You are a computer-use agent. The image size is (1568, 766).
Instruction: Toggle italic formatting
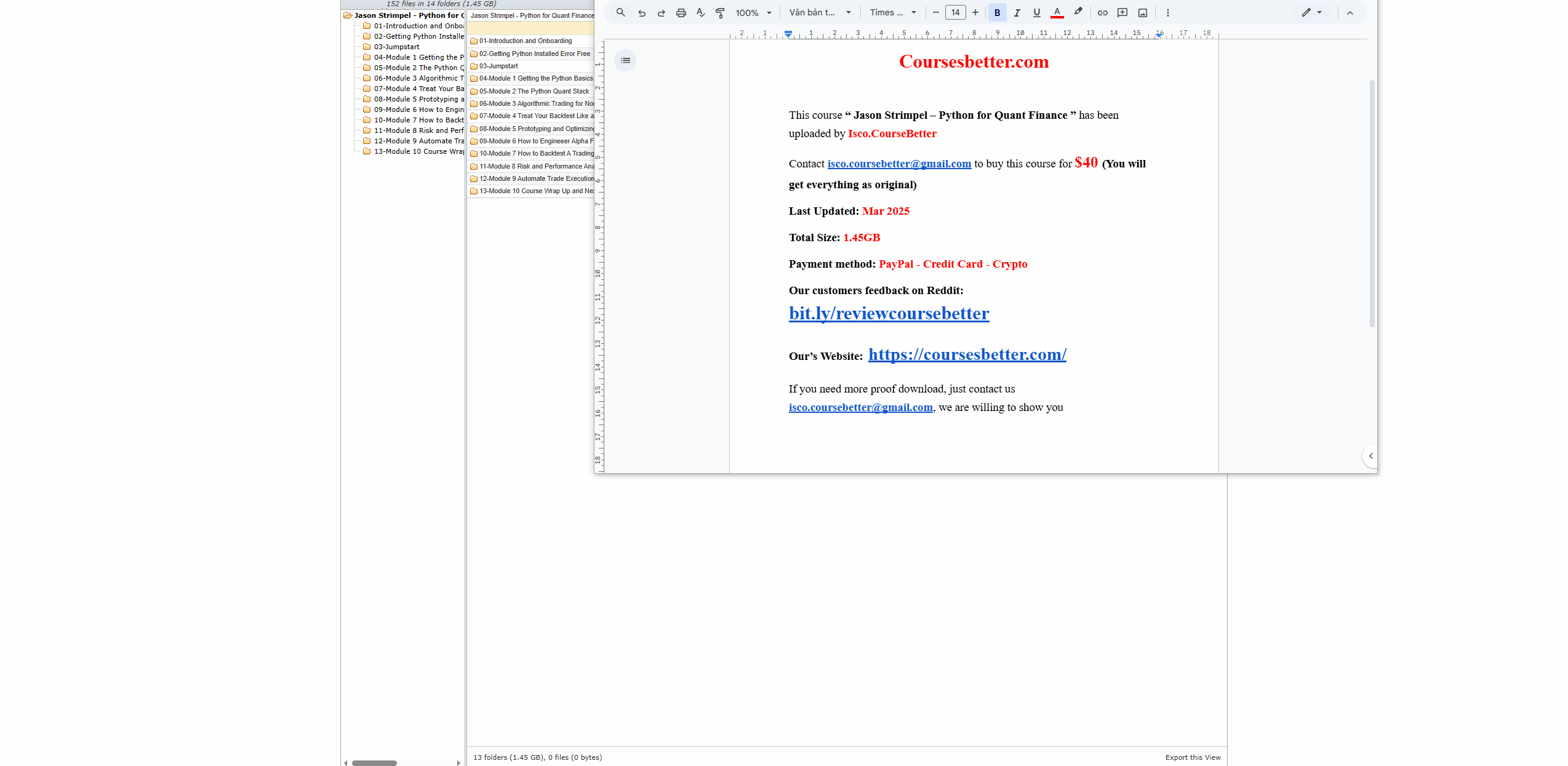coord(1017,12)
